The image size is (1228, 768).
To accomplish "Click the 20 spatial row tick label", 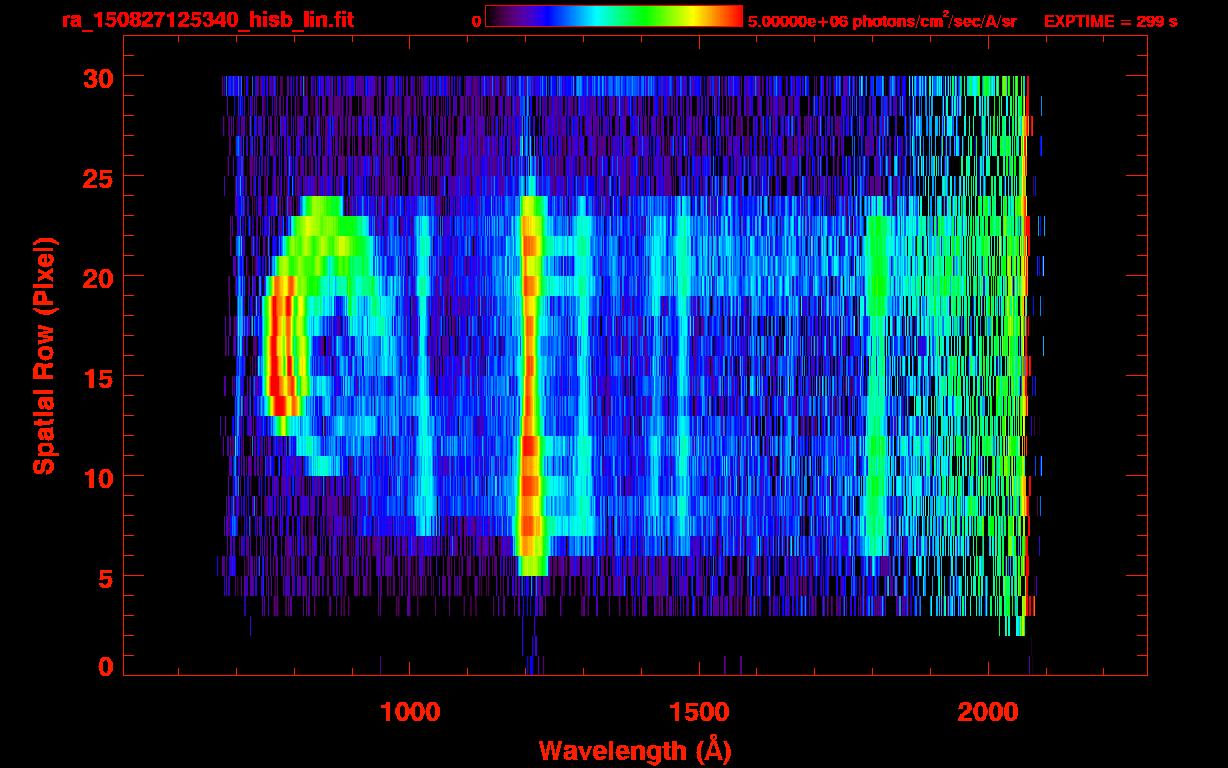I will tap(98, 277).
